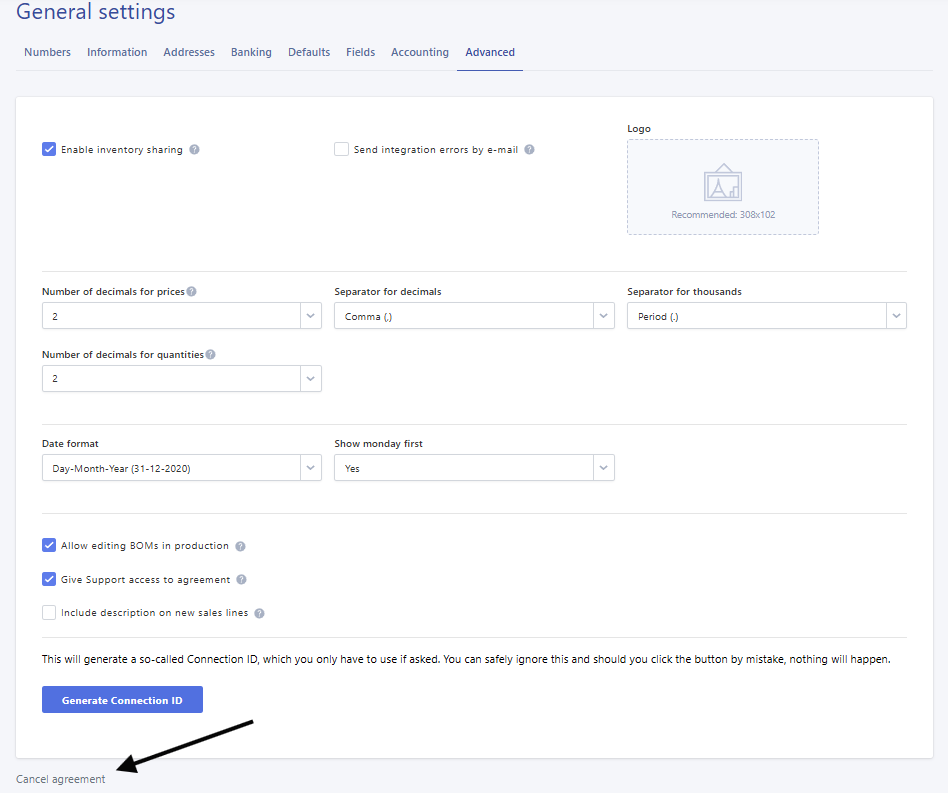948x793 pixels.
Task: Check Include description on new sales lines
Action: tap(49, 613)
